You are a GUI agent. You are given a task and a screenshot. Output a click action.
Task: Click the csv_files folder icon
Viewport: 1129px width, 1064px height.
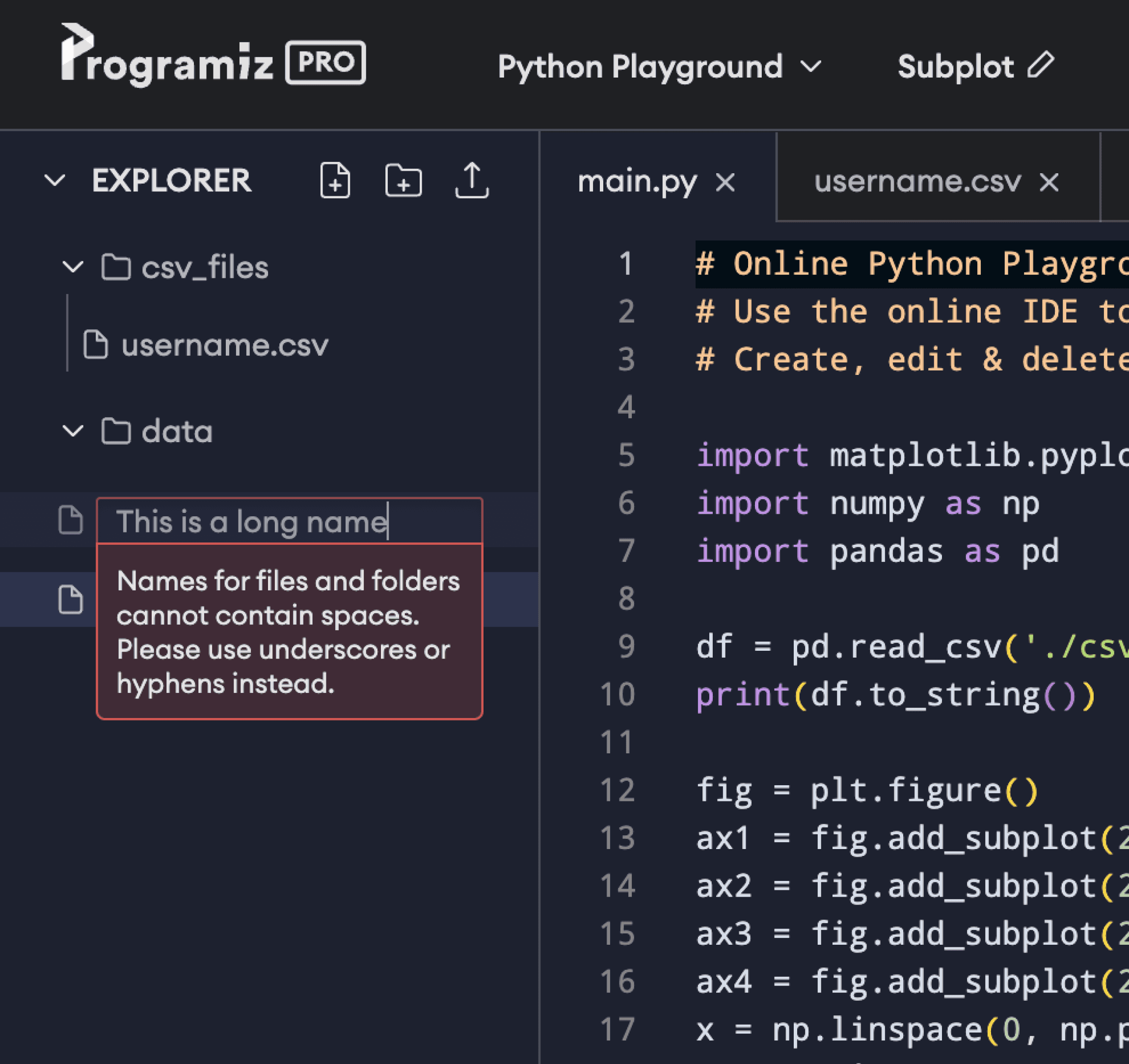(116, 267)
